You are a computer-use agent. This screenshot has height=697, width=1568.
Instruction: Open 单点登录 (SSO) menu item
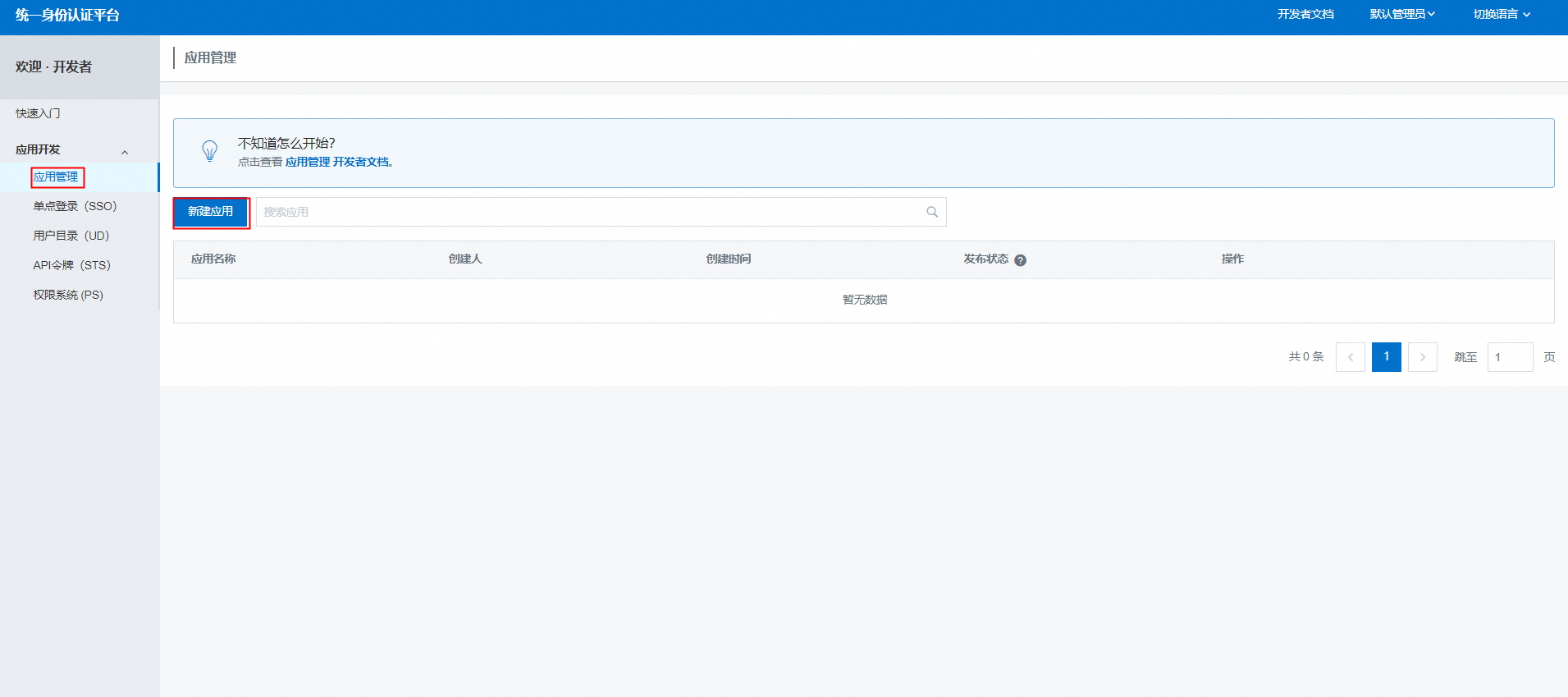pyautogui.click(x=75, y=206)
